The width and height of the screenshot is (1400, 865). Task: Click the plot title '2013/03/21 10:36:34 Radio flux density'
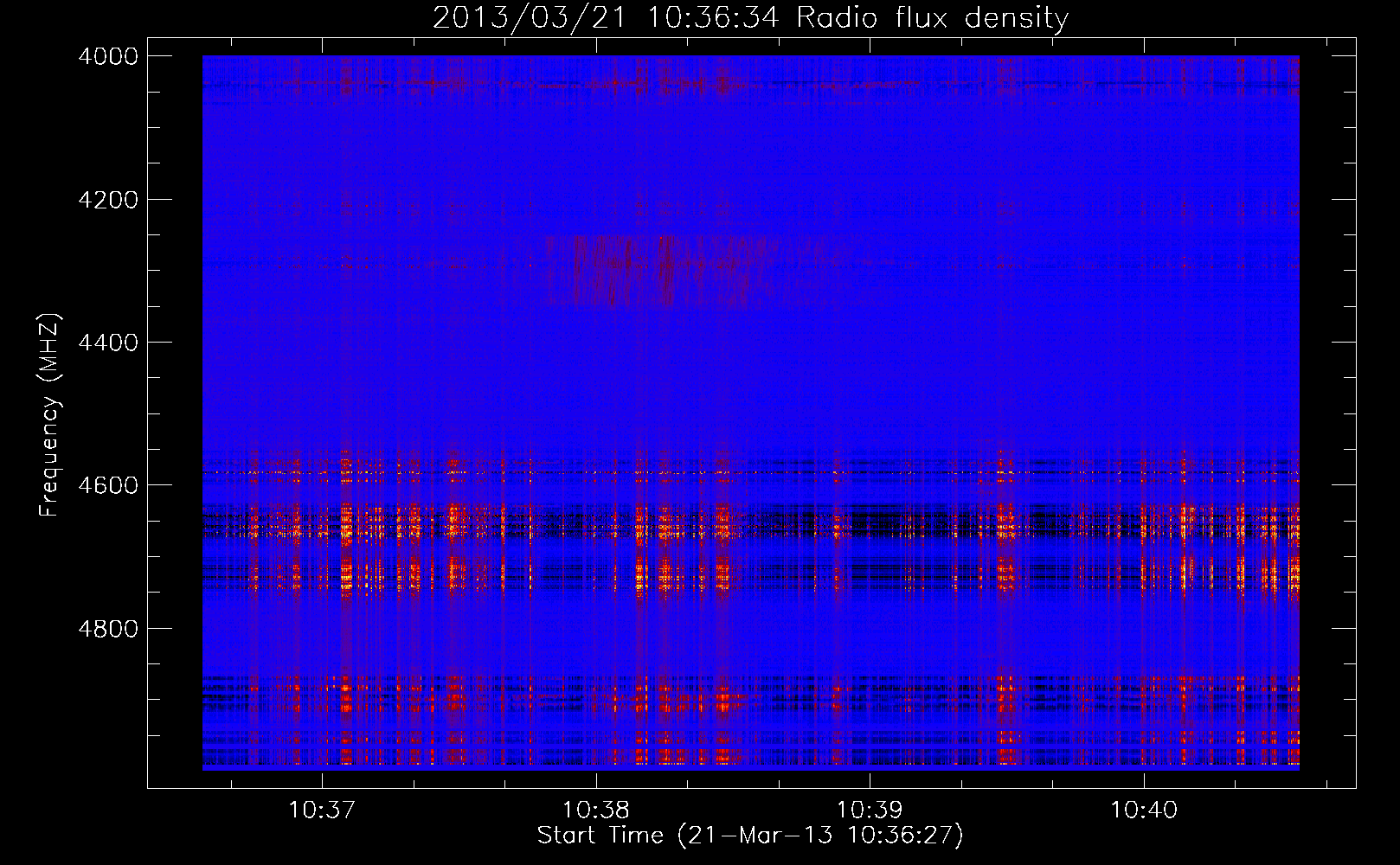coord(750,17)
